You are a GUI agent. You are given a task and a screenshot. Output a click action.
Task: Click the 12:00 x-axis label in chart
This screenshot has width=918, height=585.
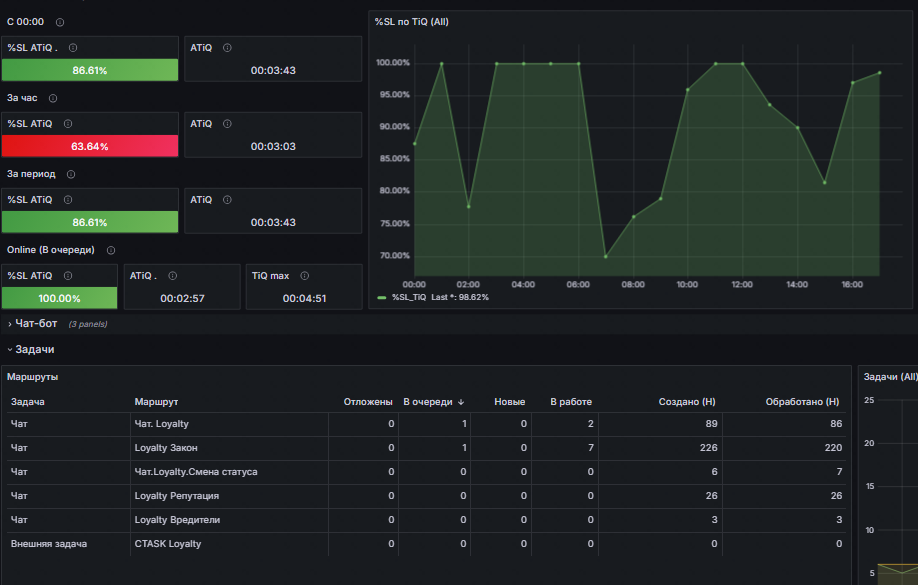742,285
